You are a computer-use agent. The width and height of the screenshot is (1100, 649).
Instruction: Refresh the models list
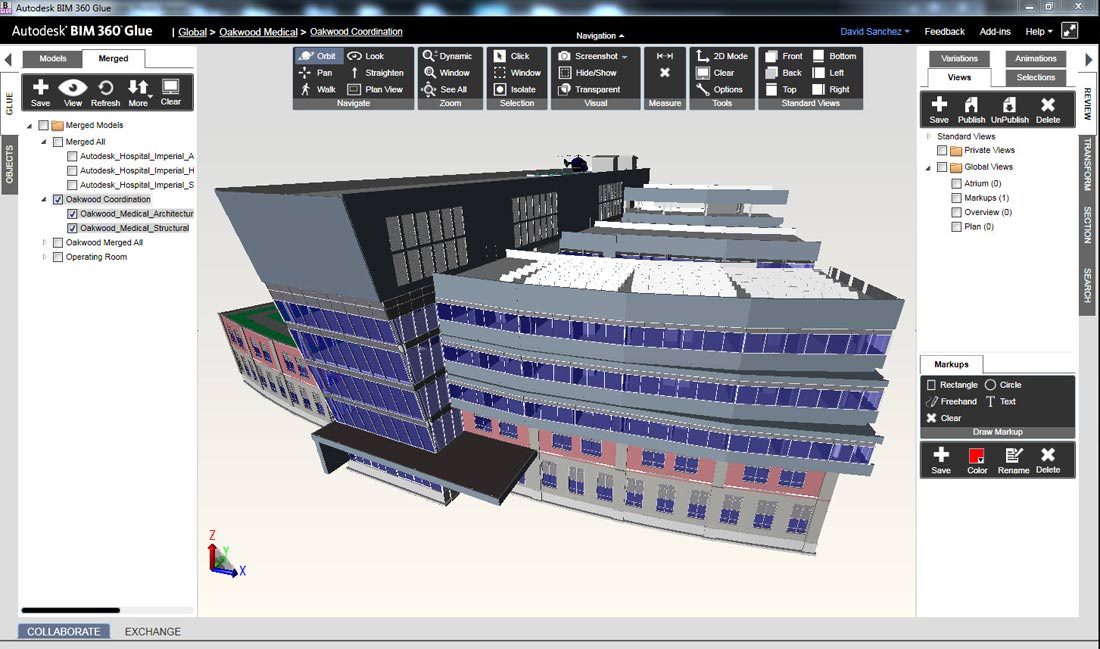coord(105,93)
